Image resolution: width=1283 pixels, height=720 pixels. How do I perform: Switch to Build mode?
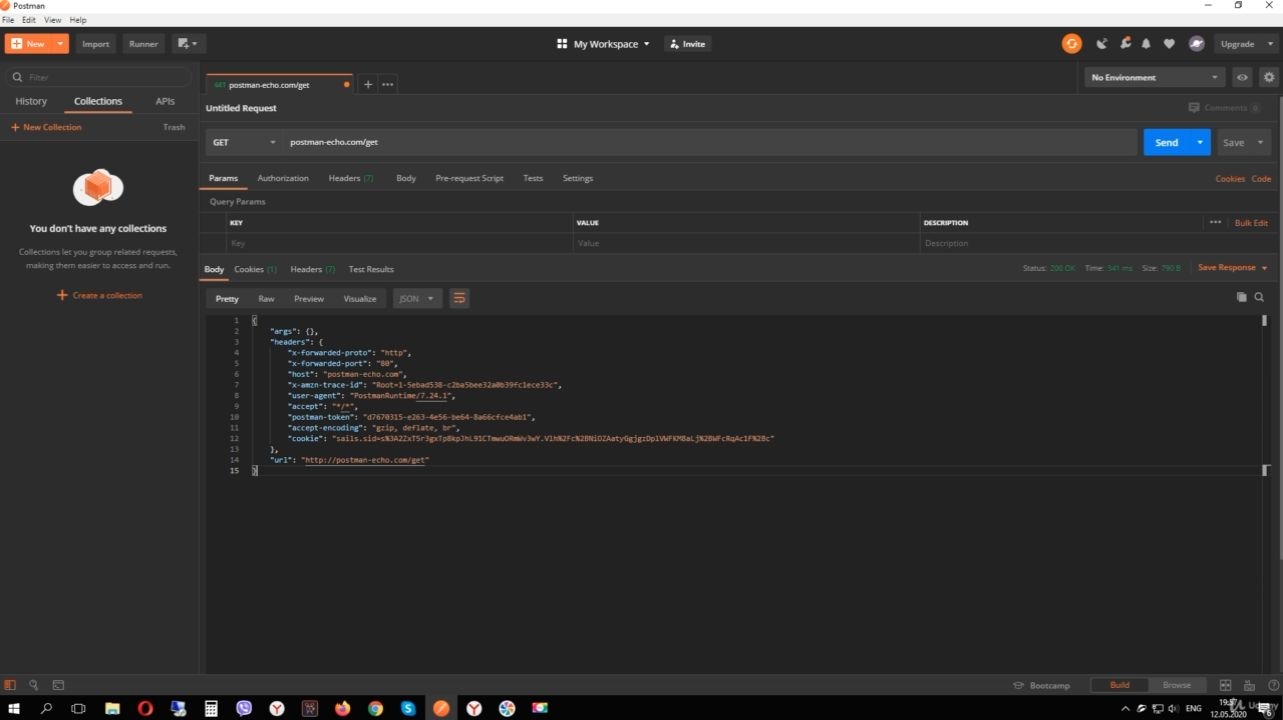coord(1120,685)
